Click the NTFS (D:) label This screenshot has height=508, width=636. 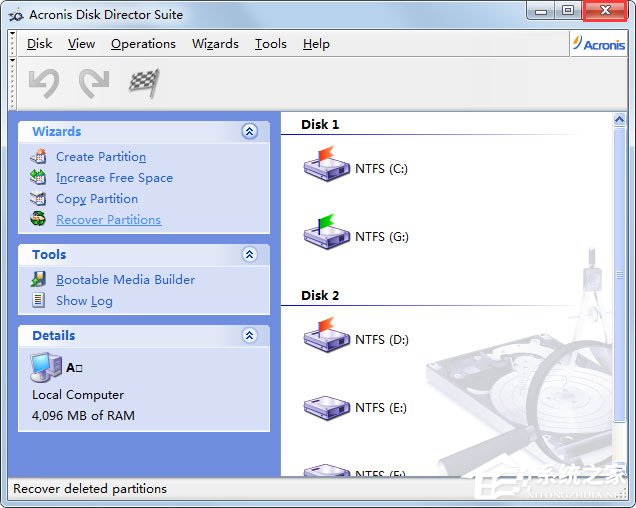coord(382,339)
